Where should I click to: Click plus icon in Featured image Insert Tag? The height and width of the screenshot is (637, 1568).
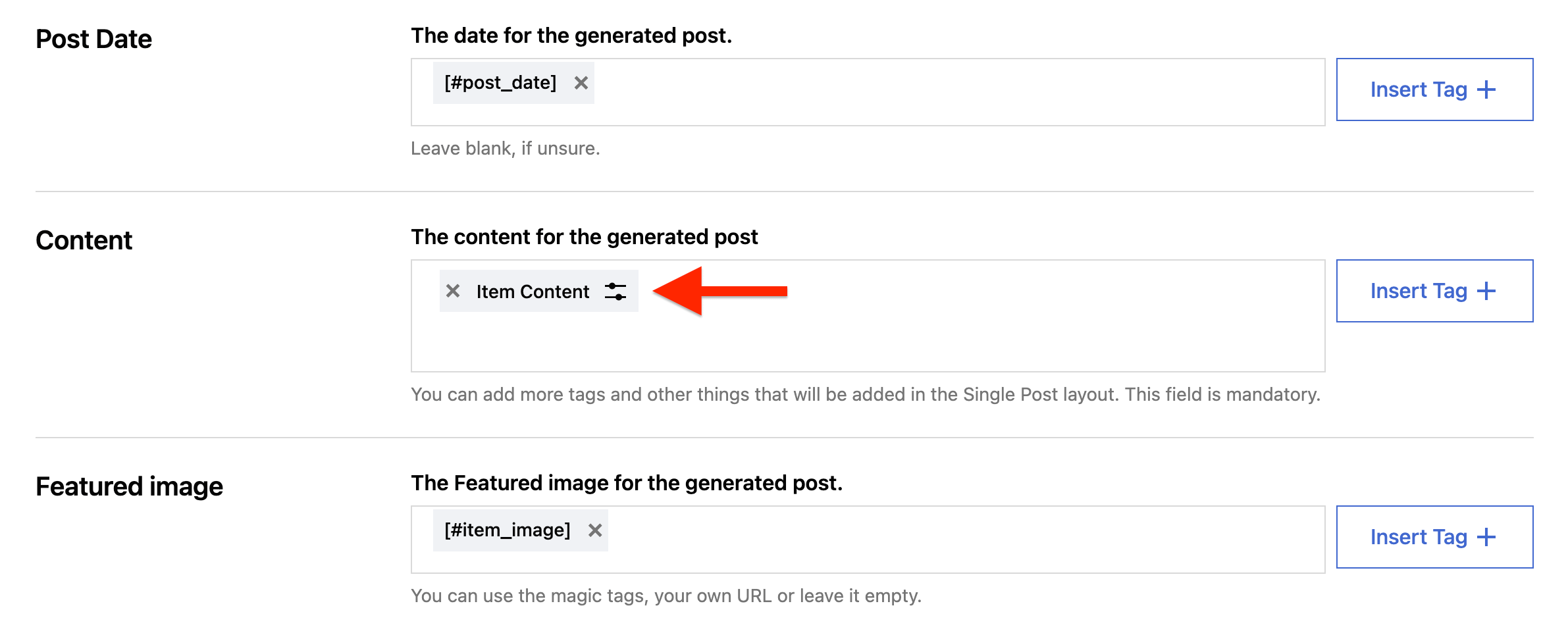pos(1486,538)
